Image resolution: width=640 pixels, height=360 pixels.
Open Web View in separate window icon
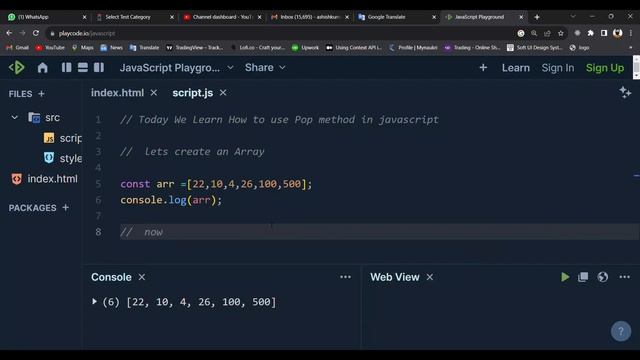(x=583, y=277)
